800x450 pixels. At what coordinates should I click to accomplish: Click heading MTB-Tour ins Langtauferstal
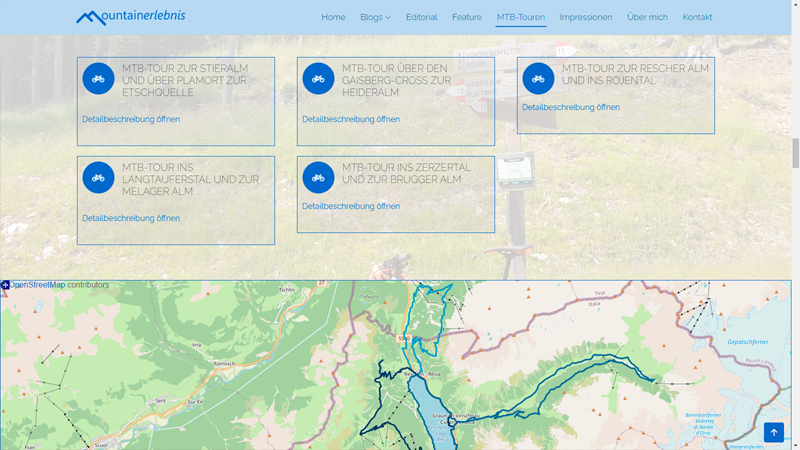190,179
